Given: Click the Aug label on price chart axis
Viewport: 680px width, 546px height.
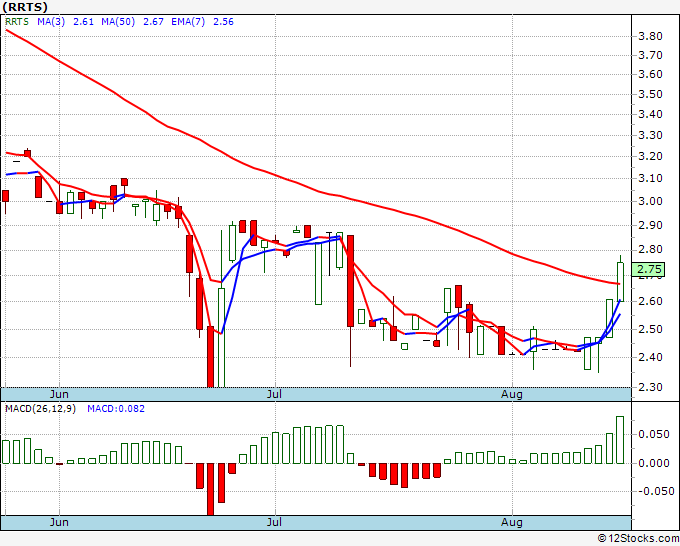Looking at the screenshot, I should click(512, 394).
